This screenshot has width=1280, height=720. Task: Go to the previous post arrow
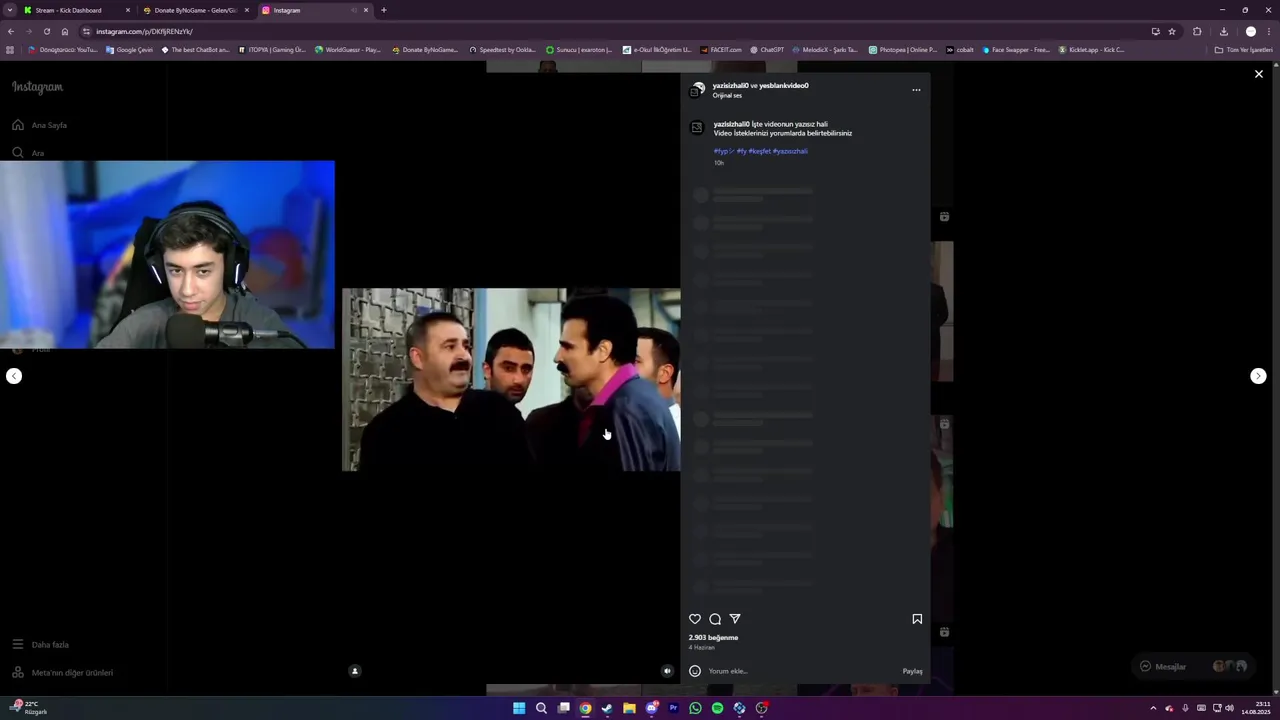point(14,376)
